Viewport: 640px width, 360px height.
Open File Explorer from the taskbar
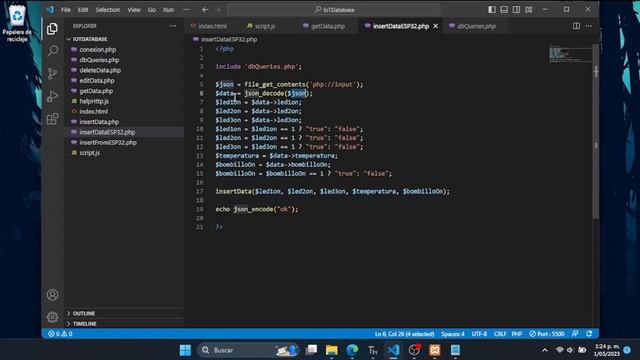[x=331, y=350]
